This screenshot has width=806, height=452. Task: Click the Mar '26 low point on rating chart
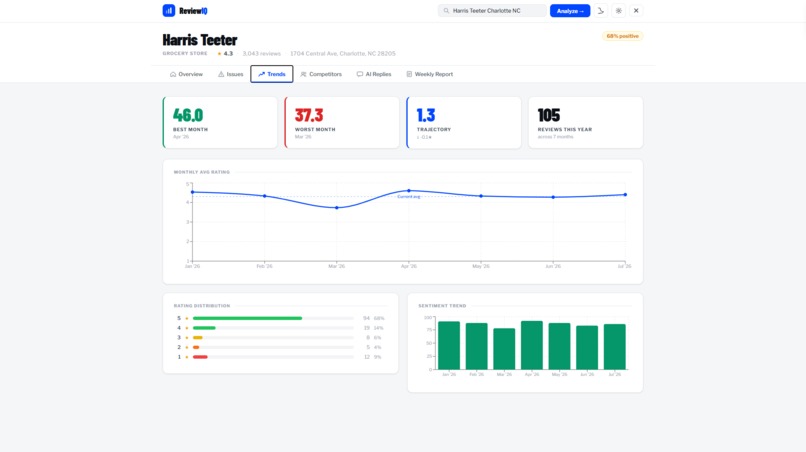click(337, 208)
